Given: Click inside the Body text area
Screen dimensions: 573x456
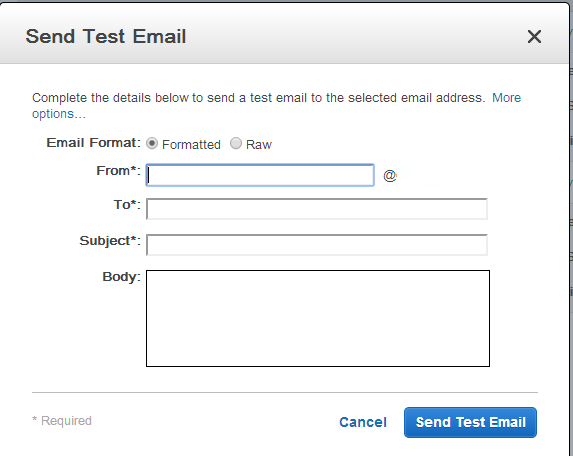Looking at the screenshot, I should pyautogui.click(x=318, y=318).
